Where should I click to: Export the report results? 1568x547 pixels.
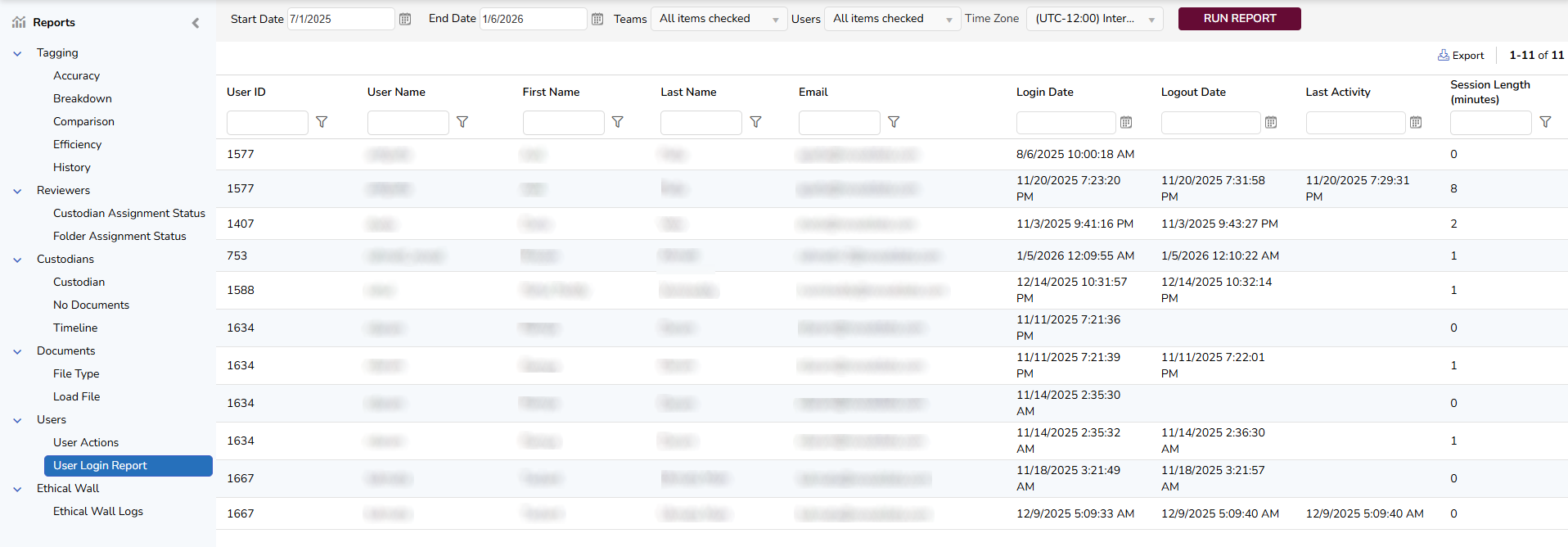pyautogui.click(x=1461, y=56)
